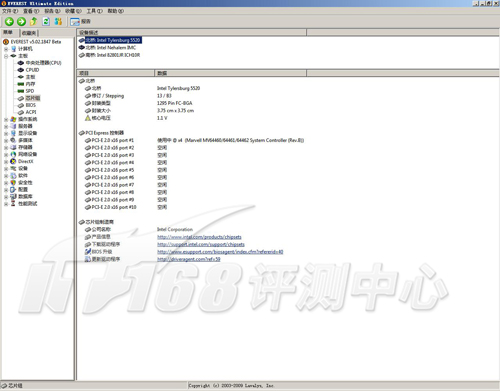Open the File menu

[x=10, y=11]
